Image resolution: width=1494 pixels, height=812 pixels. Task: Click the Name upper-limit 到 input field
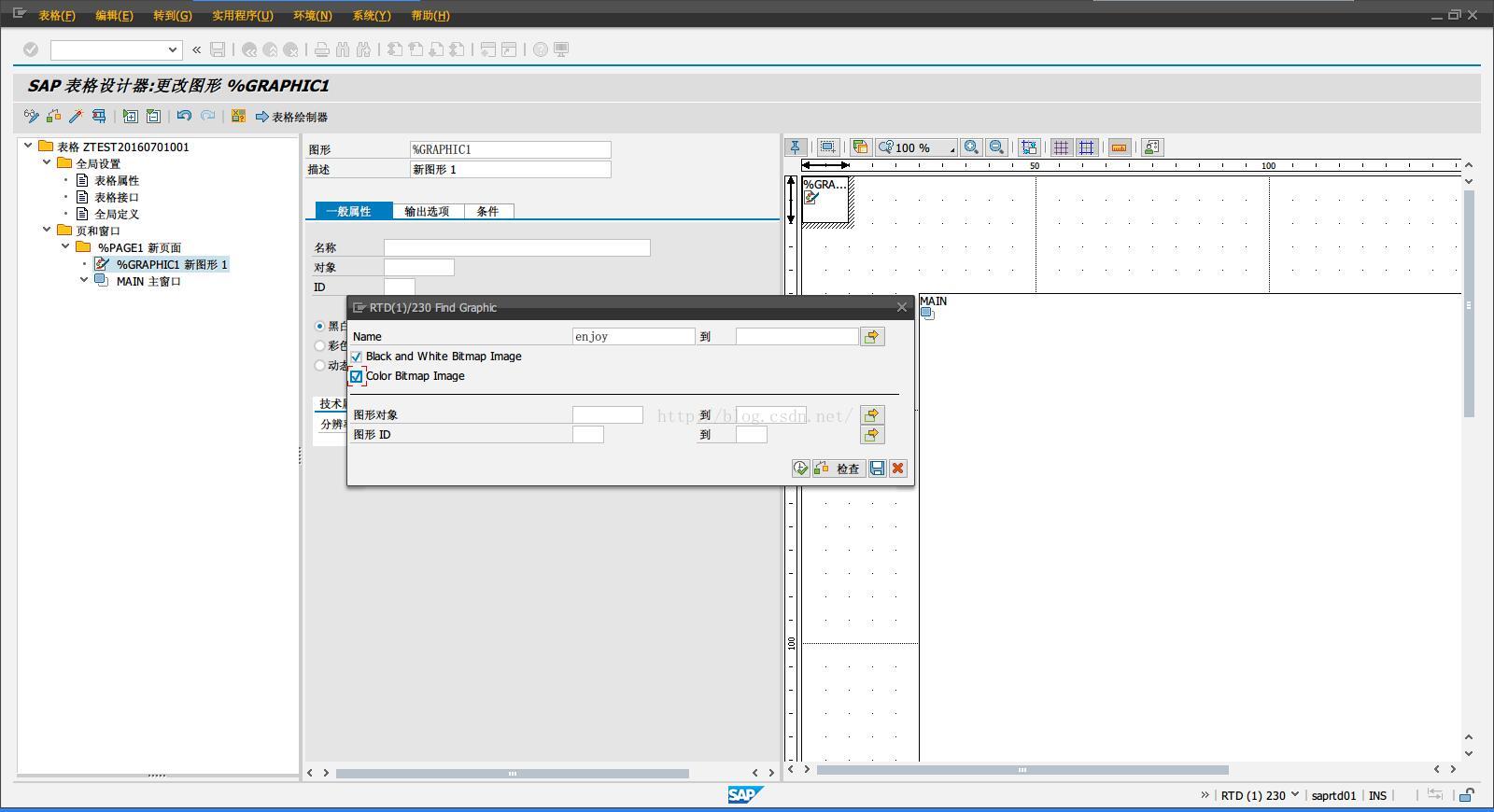pos(797,336)
